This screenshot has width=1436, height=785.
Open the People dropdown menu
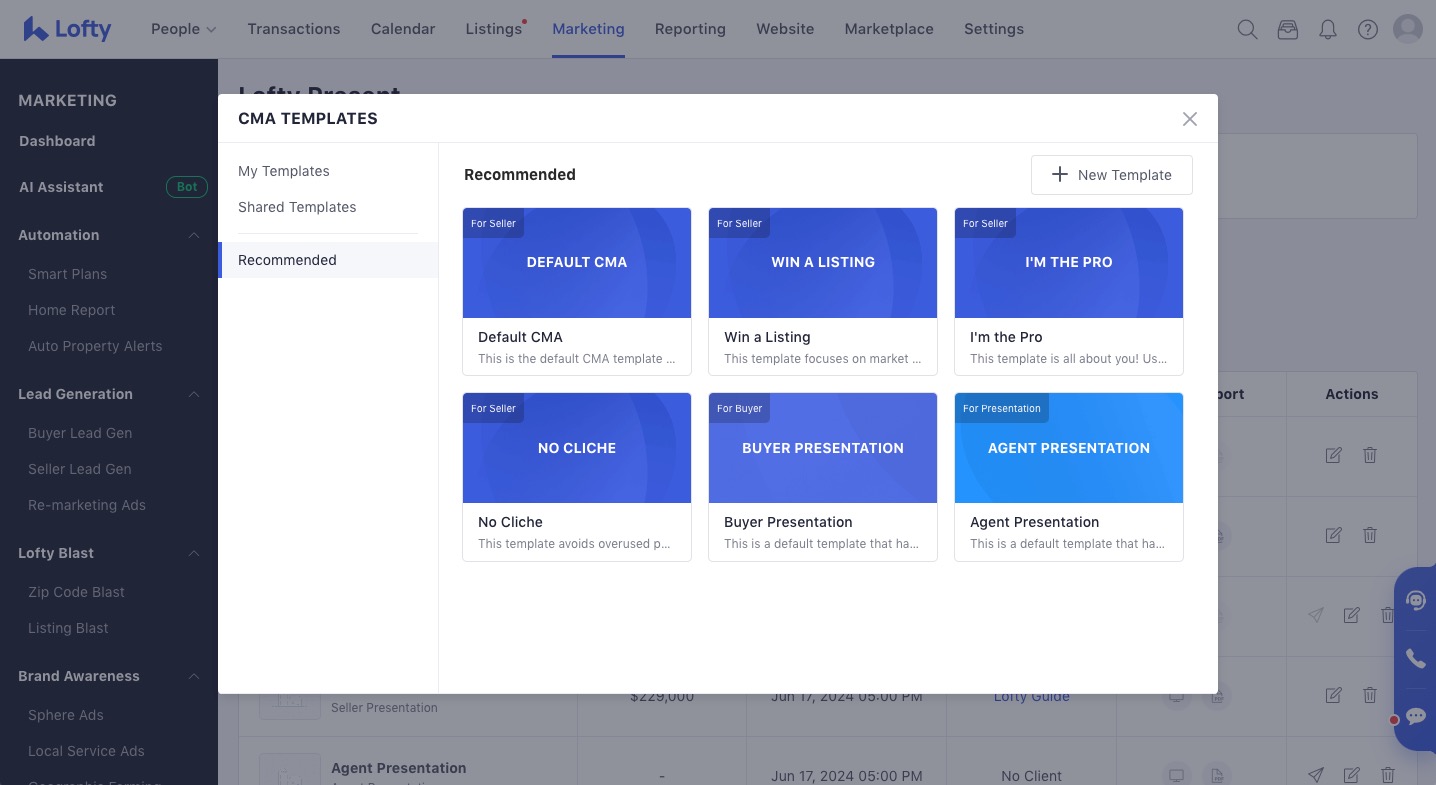click(x=184, y=29)
